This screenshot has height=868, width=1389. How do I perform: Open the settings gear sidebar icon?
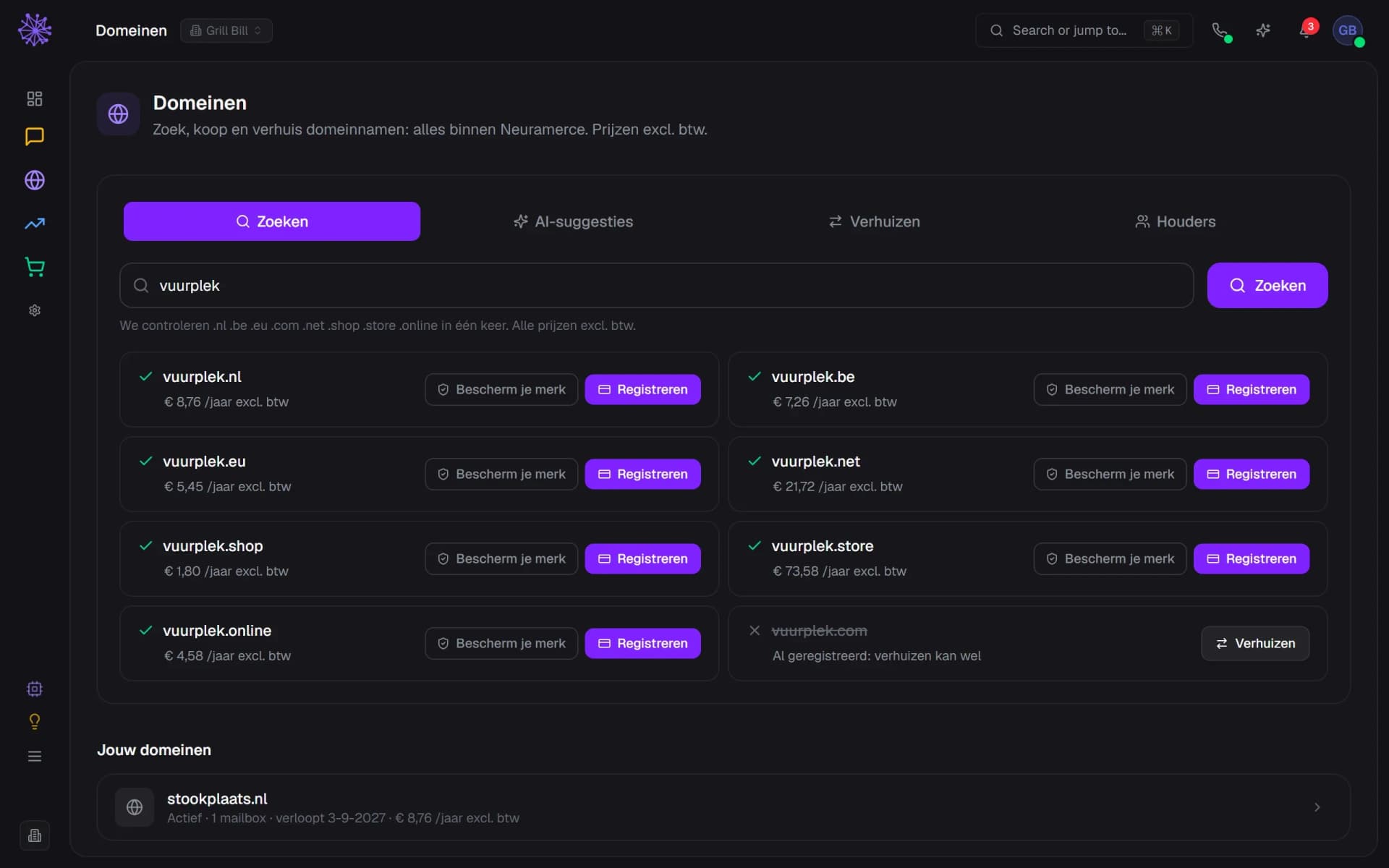click(35, 310)
